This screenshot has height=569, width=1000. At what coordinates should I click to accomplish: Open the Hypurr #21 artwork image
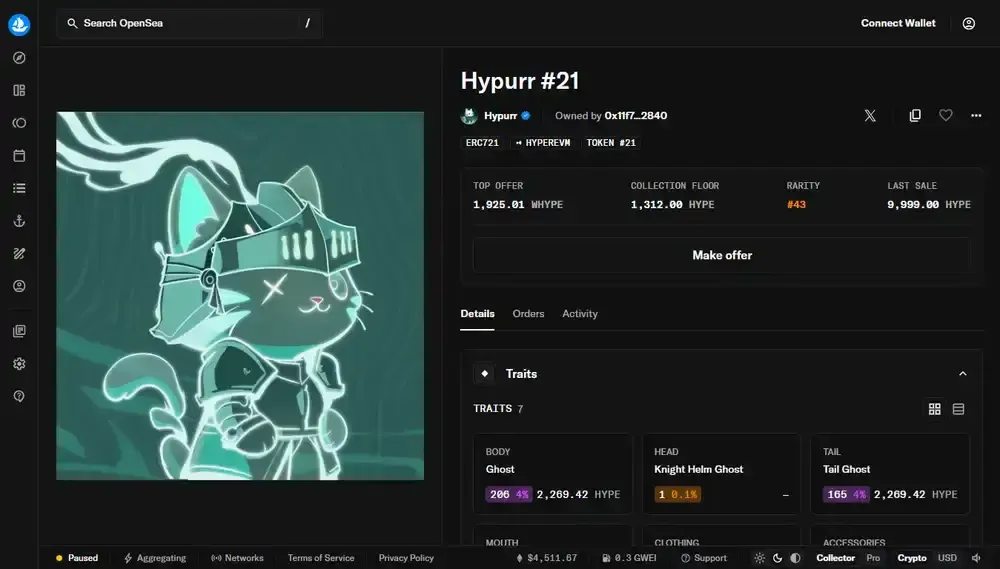(x=240, y=296)
